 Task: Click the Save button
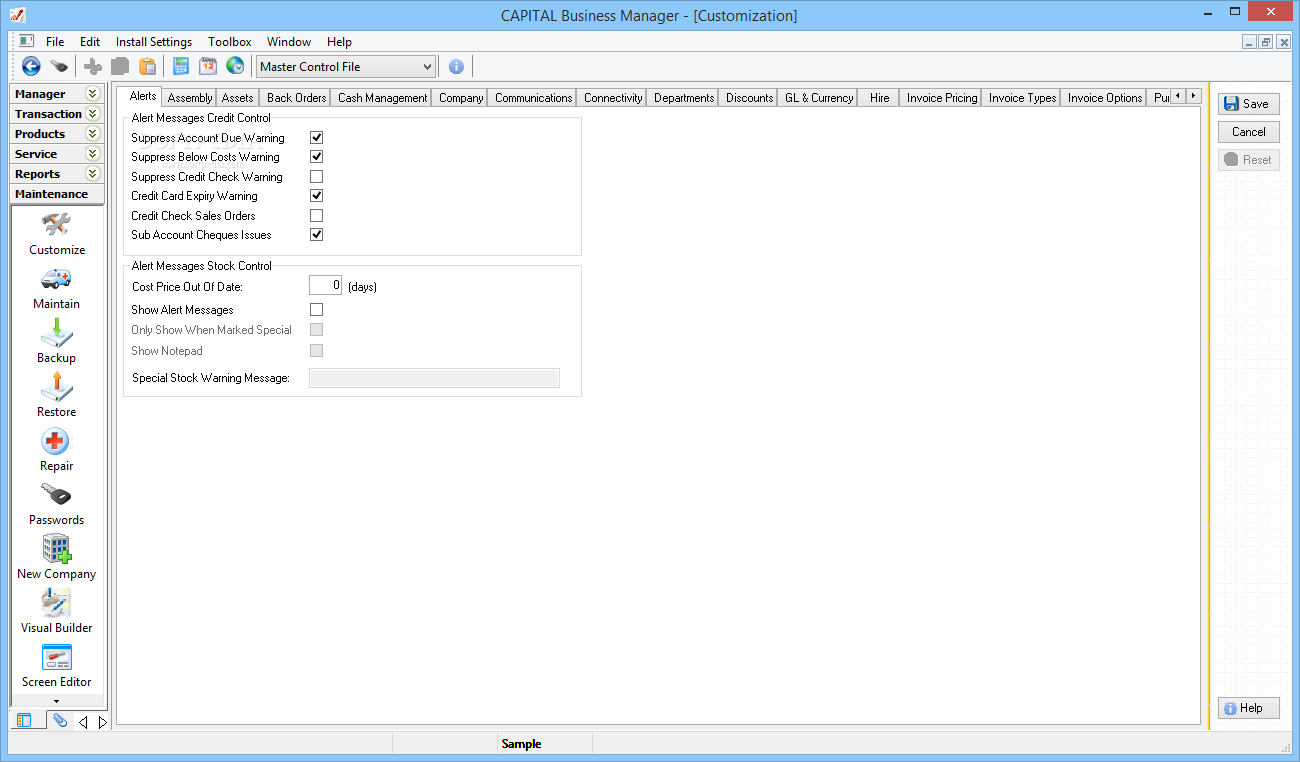(x=1249, y=104)
